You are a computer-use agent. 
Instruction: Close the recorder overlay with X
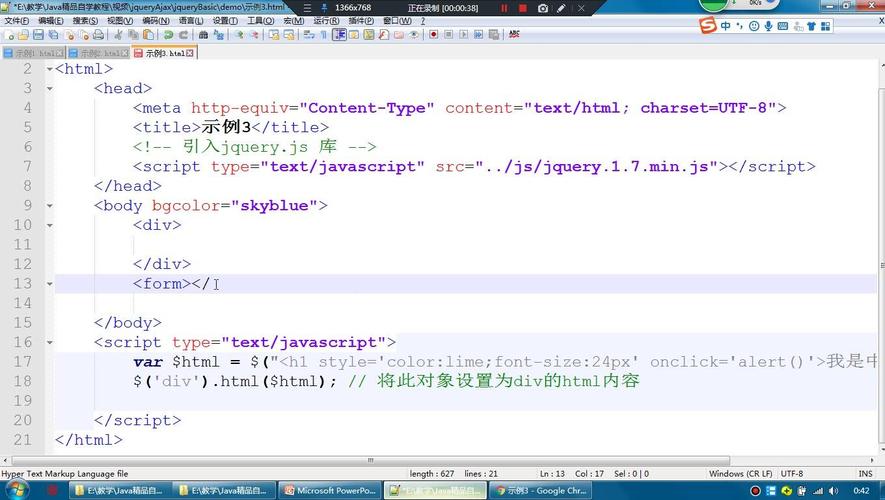coord(581,8)
